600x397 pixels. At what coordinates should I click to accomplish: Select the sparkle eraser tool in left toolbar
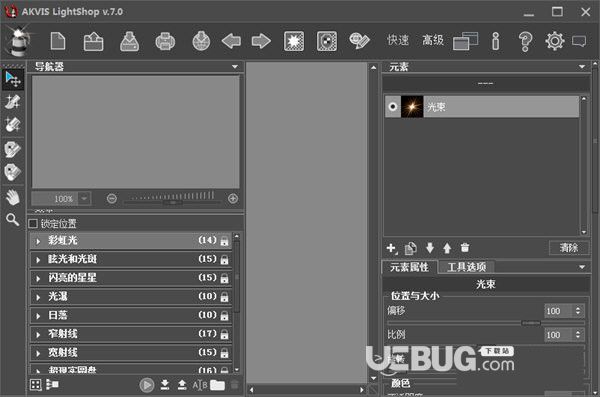click(13, 124)
